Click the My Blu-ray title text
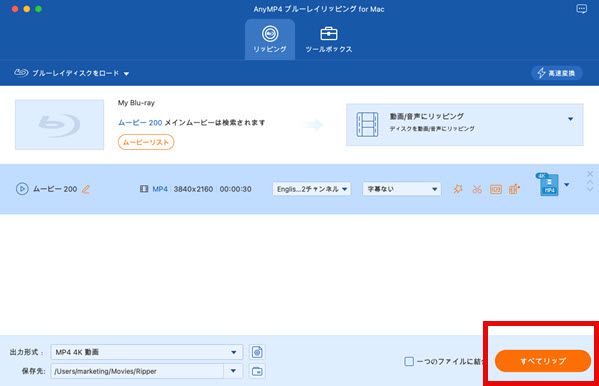This screenshot has height=386, width=599. point(136,103)
